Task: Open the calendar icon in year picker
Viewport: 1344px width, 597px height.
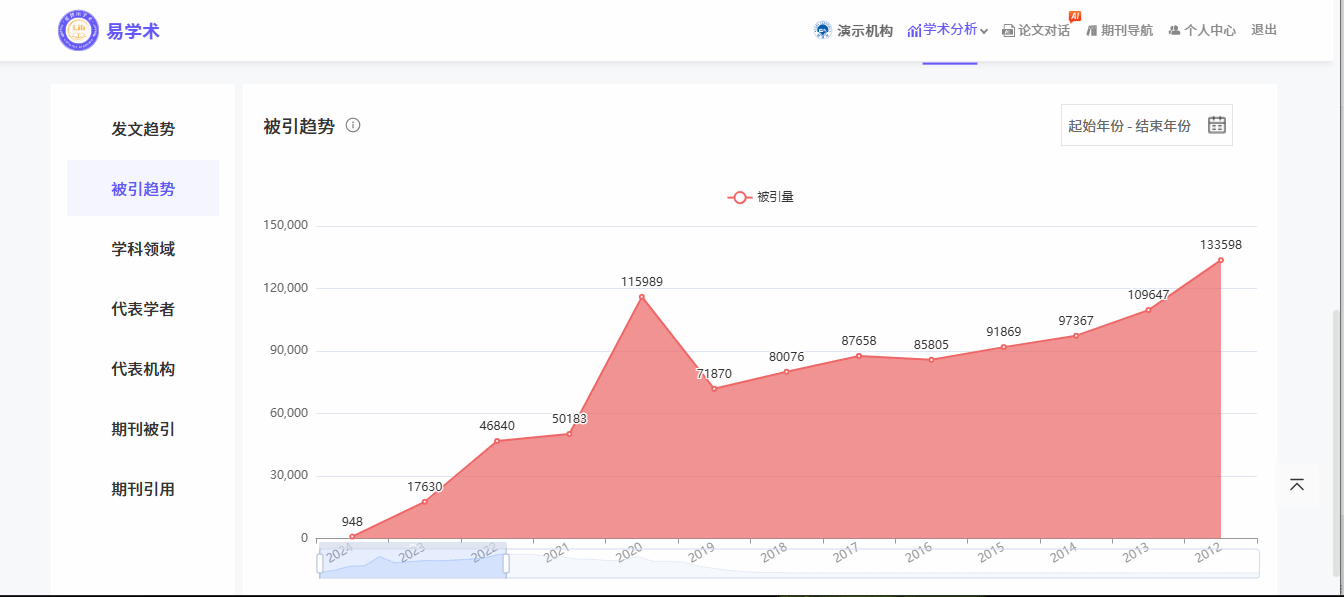Action: click(x=1216, y=125)
